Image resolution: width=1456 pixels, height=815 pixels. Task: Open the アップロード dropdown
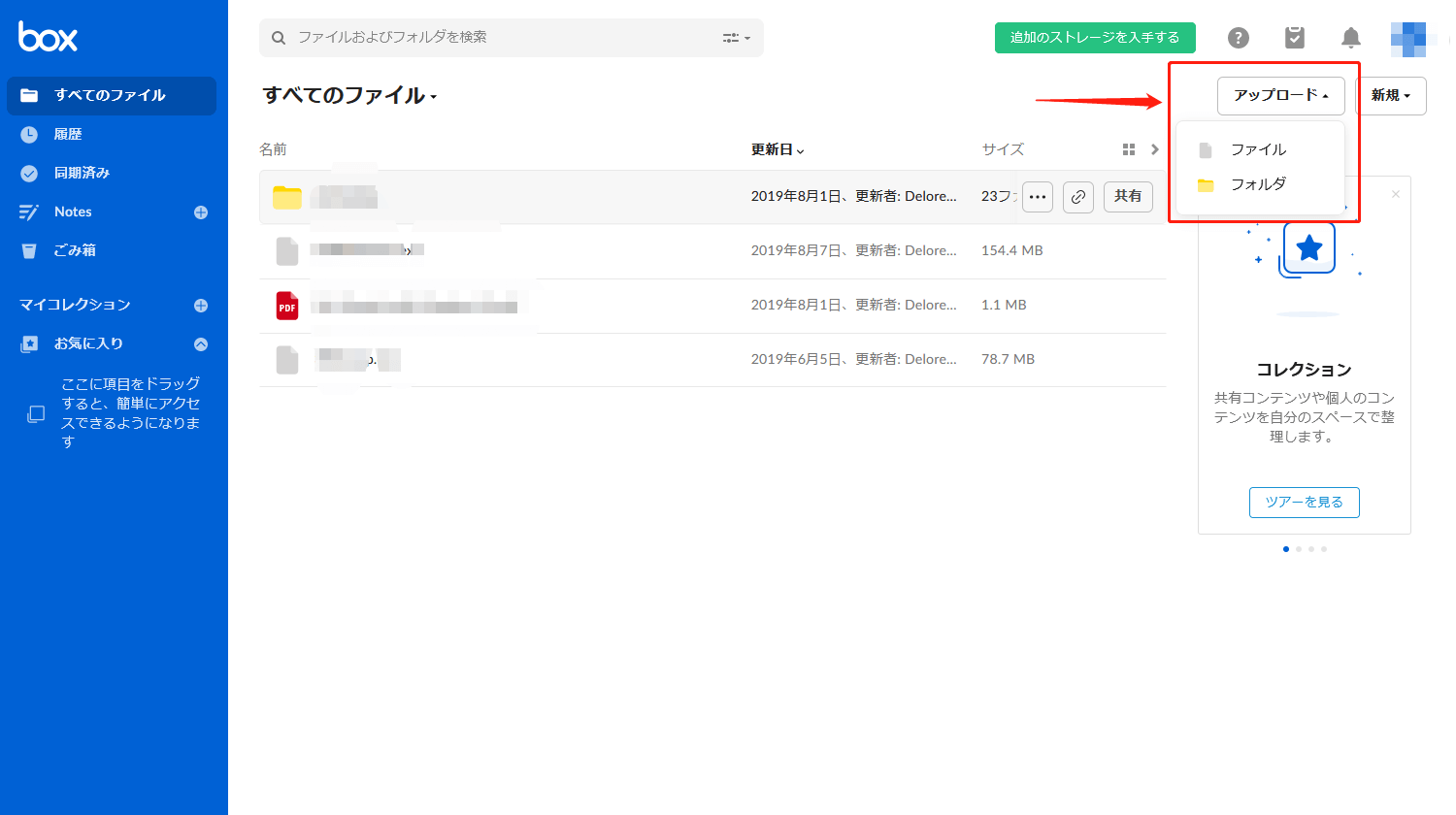coord(1281,96)
